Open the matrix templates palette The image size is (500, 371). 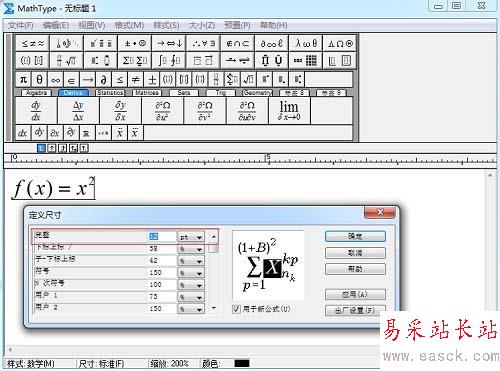coord(306,60)
